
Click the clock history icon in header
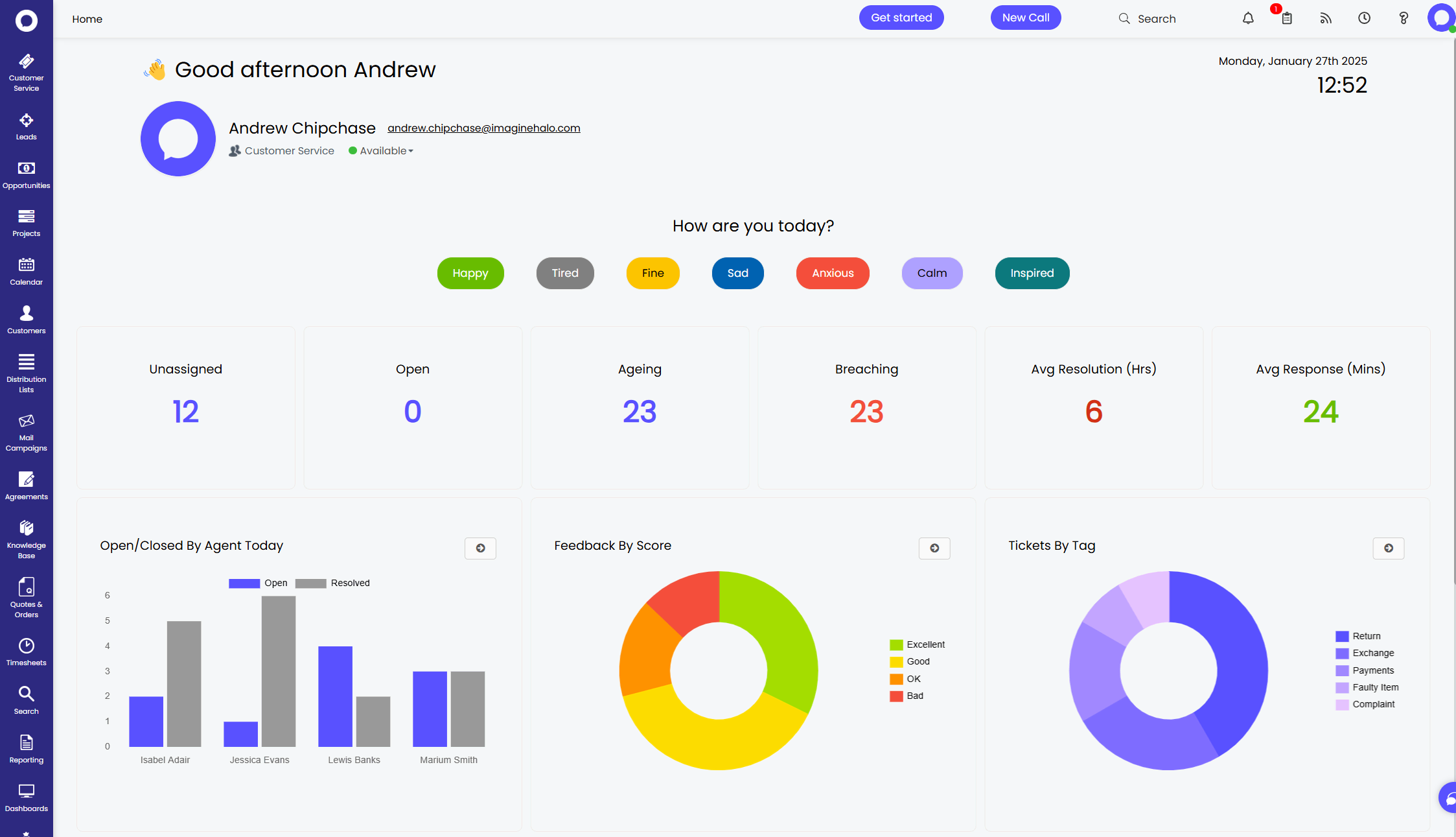click(x=1365, y=18)
